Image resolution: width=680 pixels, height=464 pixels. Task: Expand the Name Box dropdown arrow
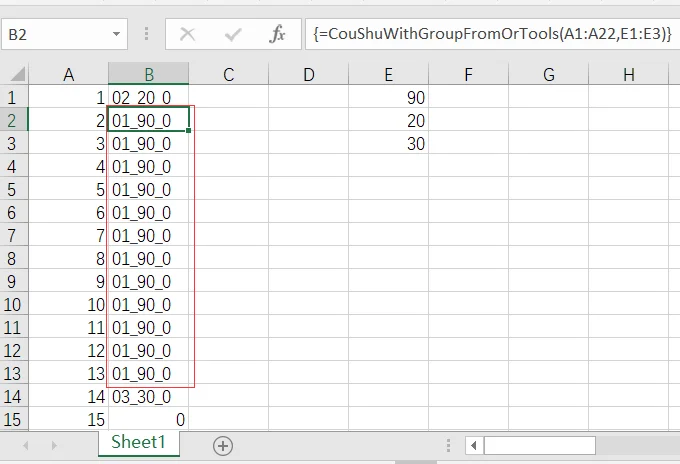pos(116,34)
